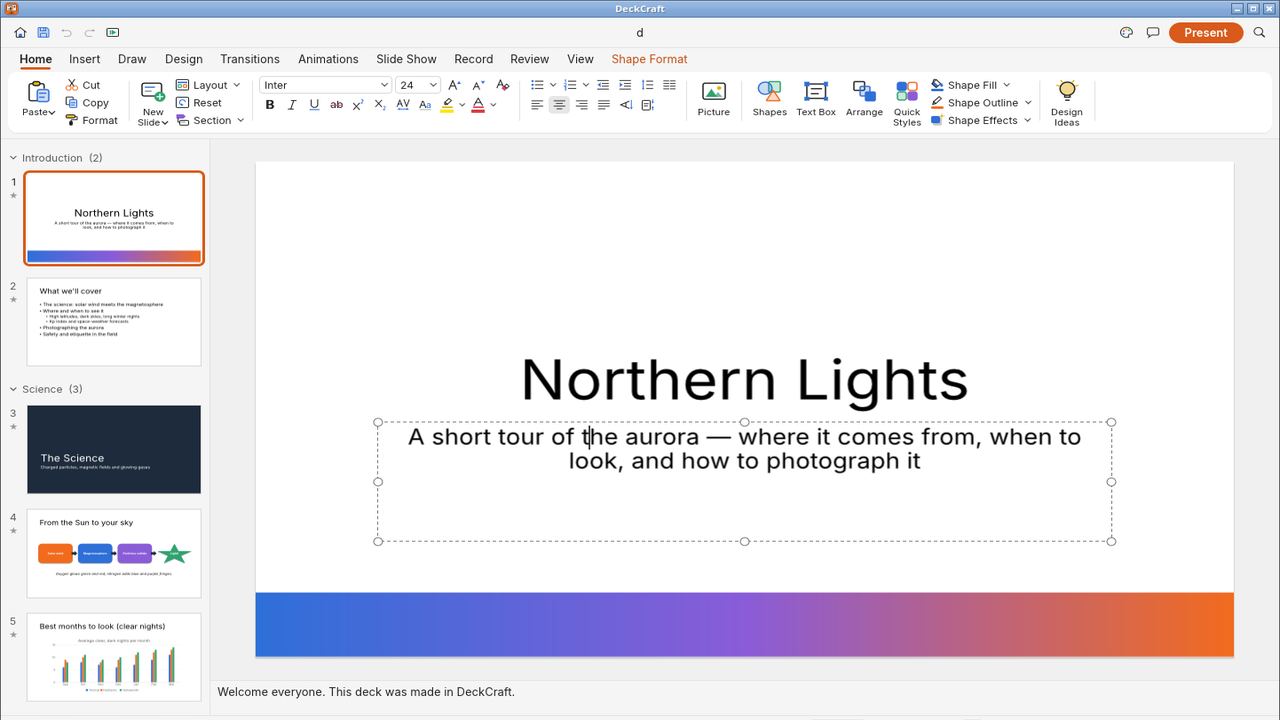Open Quick Styles
1280x720 pixels.
907,104
